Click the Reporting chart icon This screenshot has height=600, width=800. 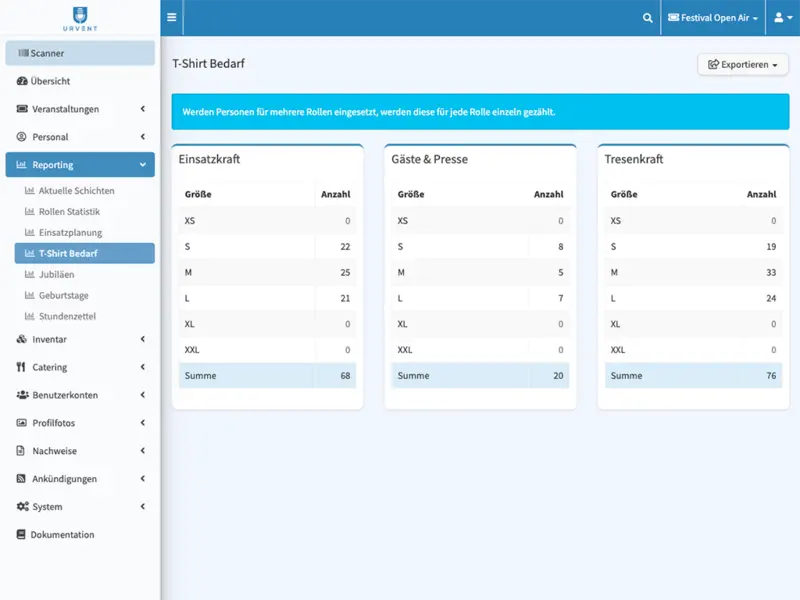pos(21,165)
